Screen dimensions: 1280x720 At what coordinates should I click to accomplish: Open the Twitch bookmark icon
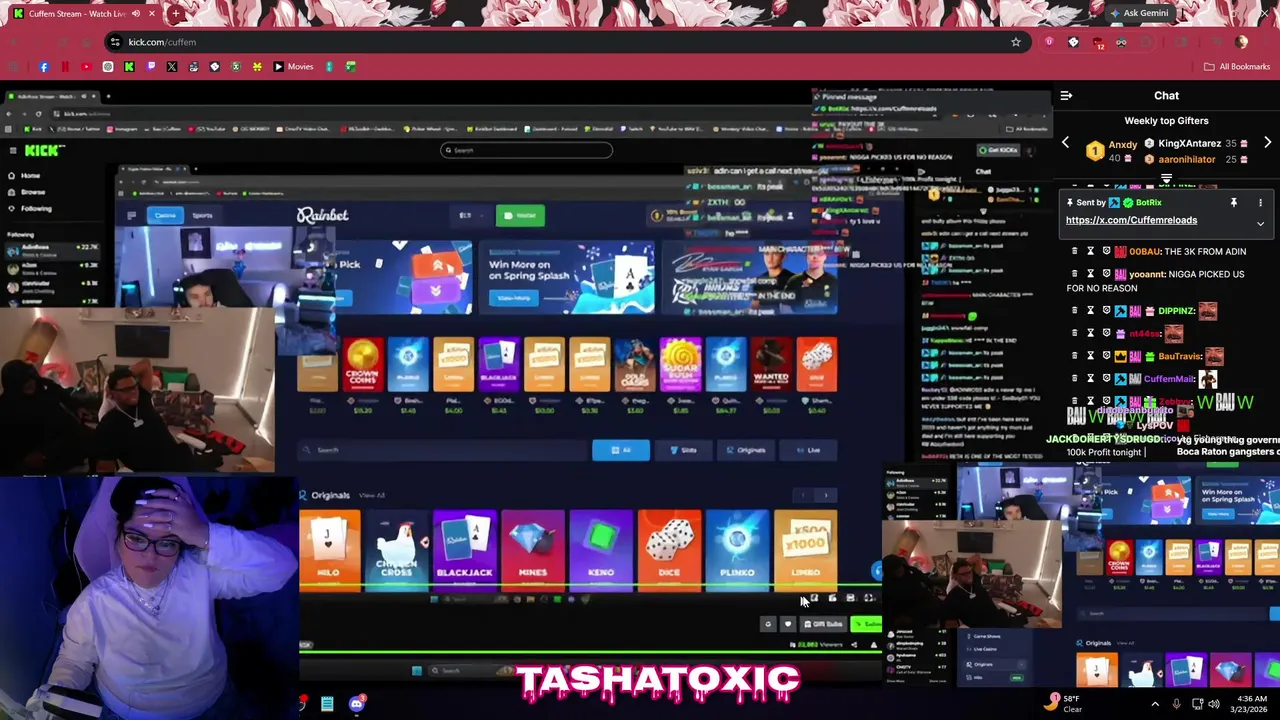[x=151, y=67]
